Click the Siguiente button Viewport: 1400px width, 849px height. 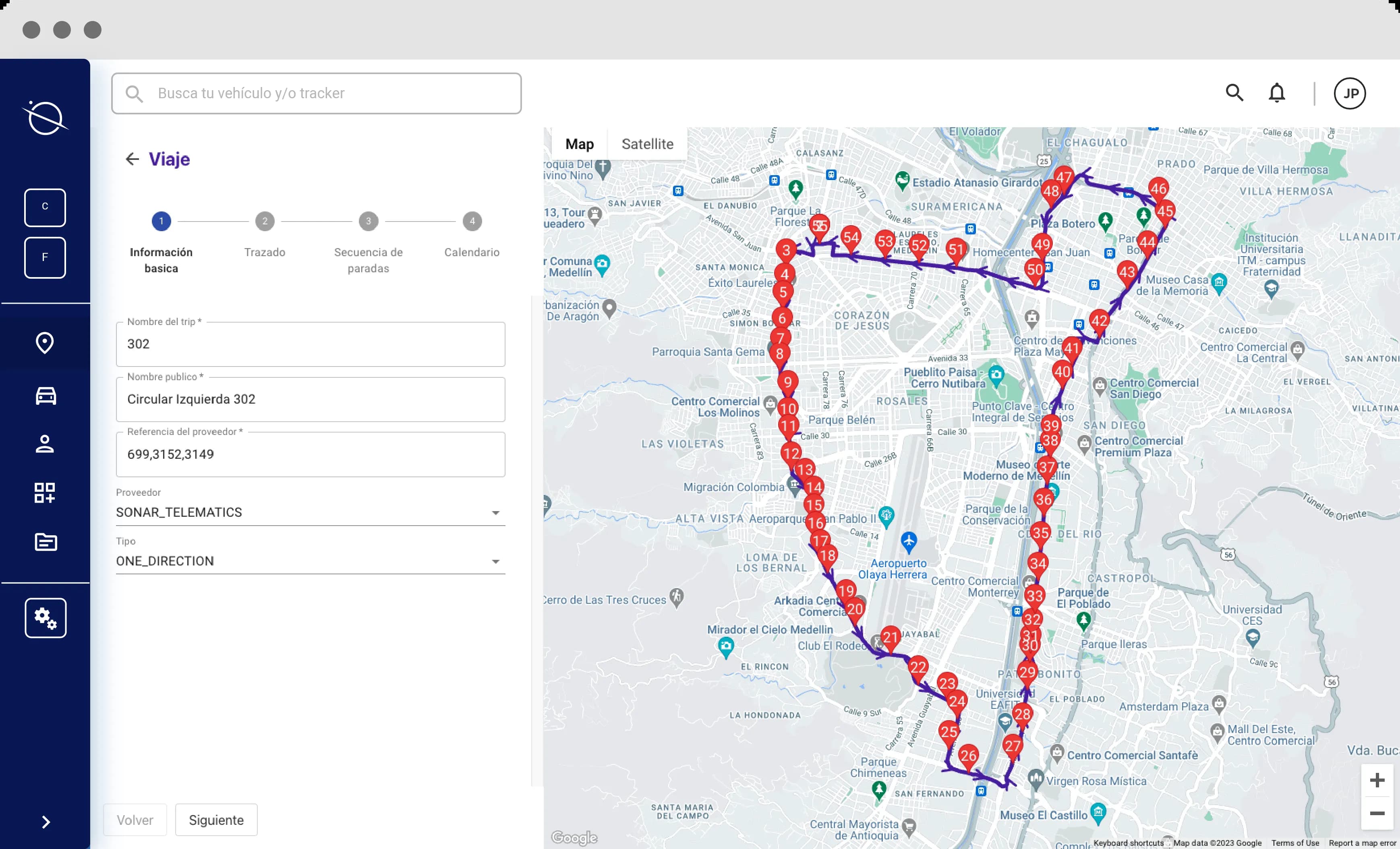tap(216, 820)
